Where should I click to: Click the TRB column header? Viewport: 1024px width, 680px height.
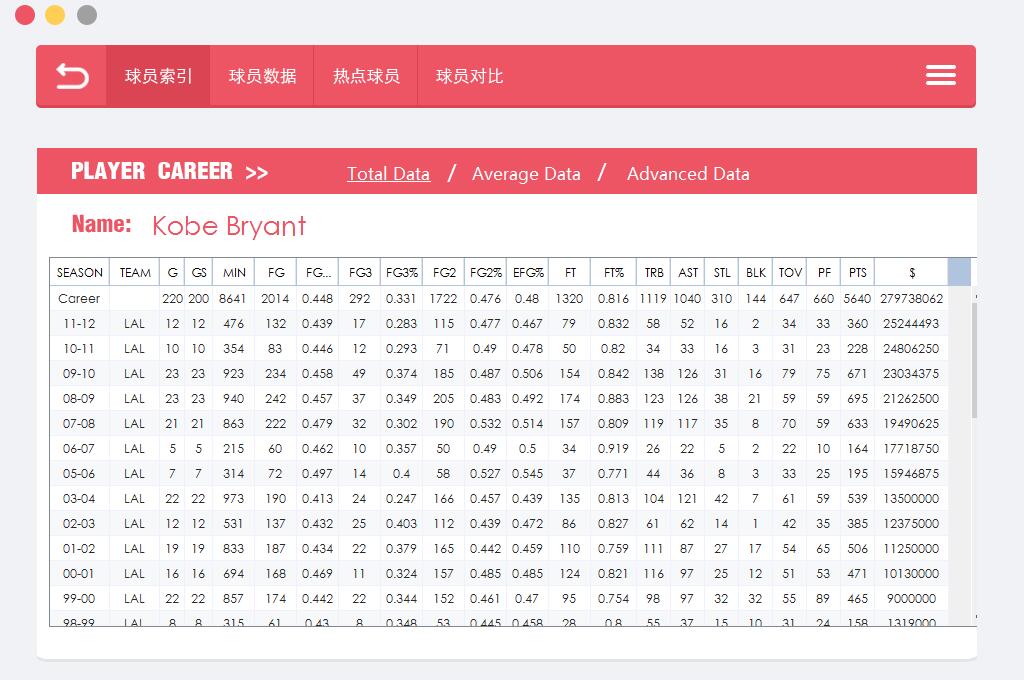654,272
